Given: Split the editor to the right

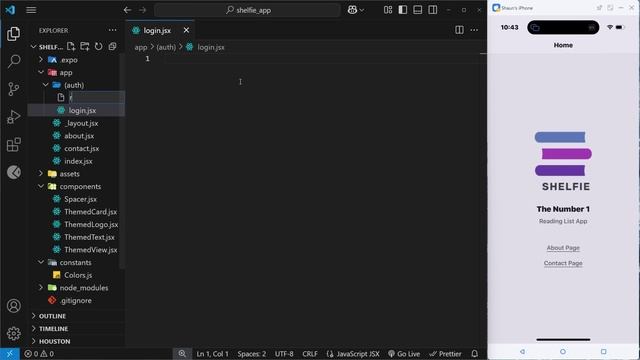Looking at the screenshot, I should (459, 30).
